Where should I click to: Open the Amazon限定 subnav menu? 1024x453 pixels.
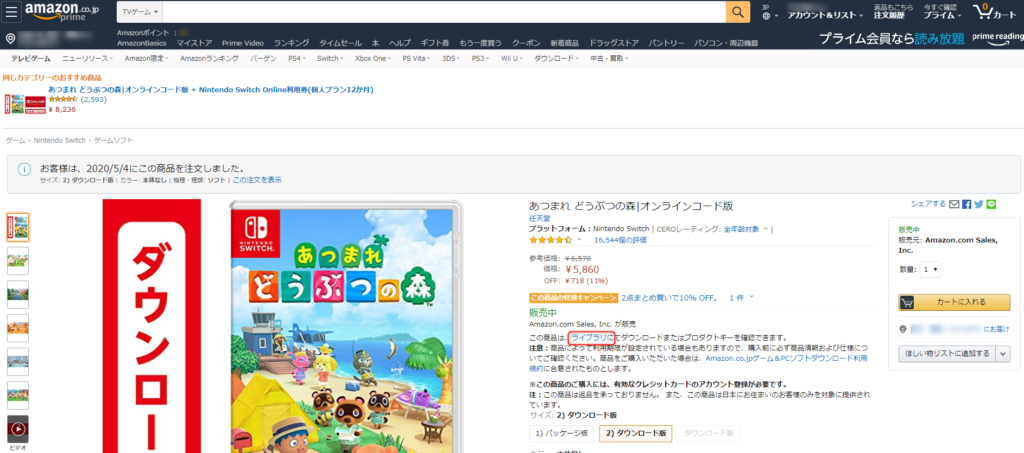147,58
